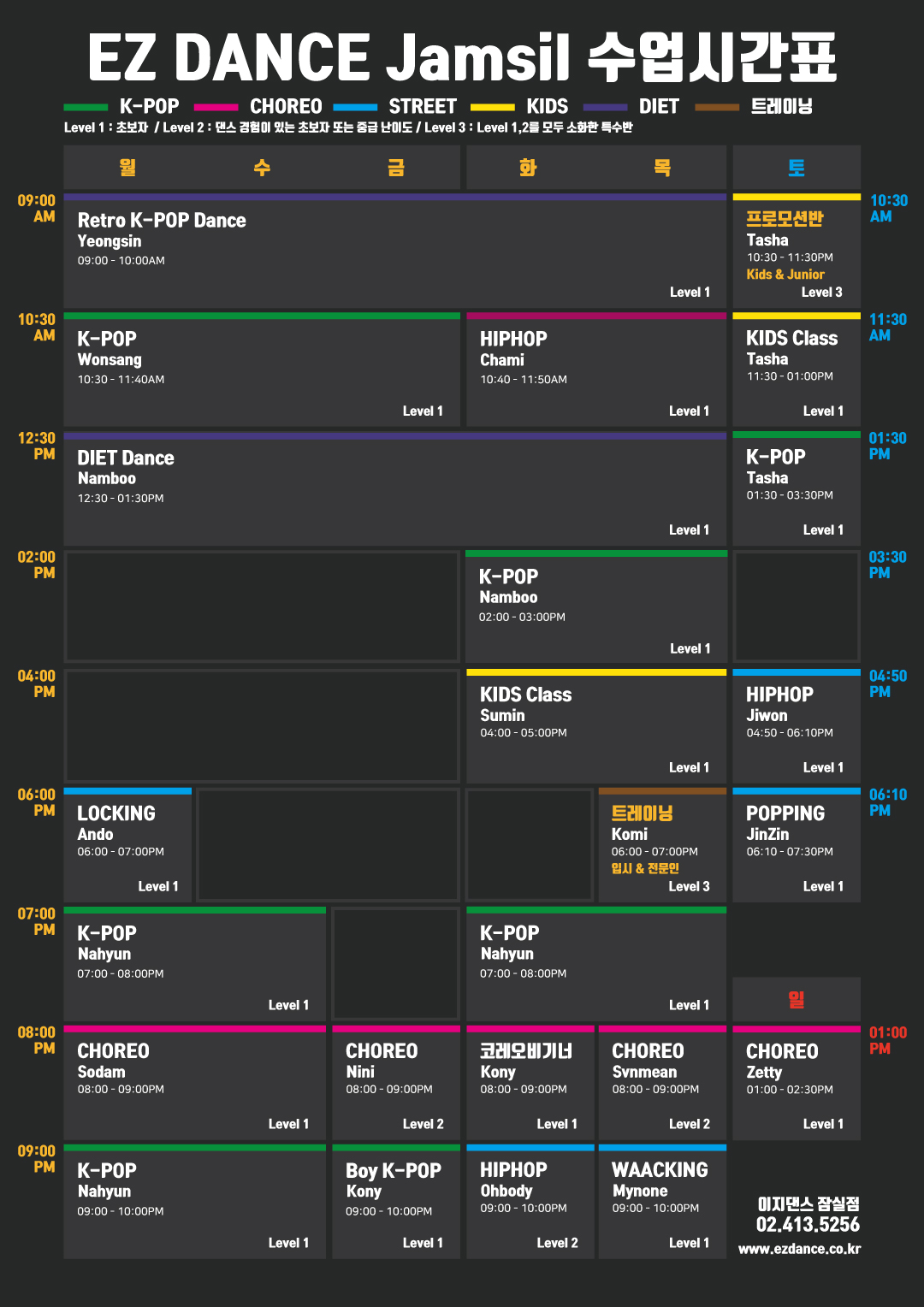Viewport: 924px width, 1307px height.
Task: Click the green K-POP legend color bar
Action: pos(86,107)
